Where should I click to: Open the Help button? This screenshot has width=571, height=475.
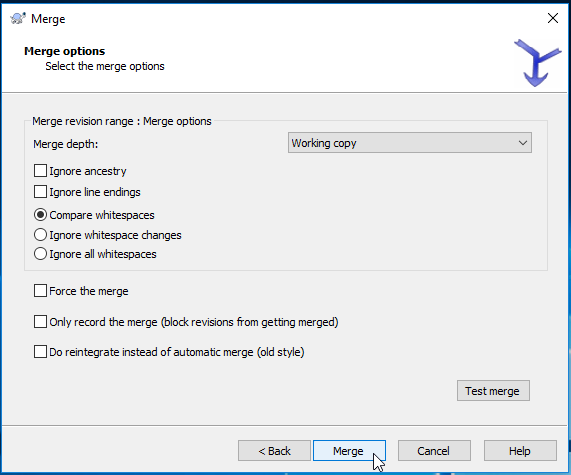(520, 451)
